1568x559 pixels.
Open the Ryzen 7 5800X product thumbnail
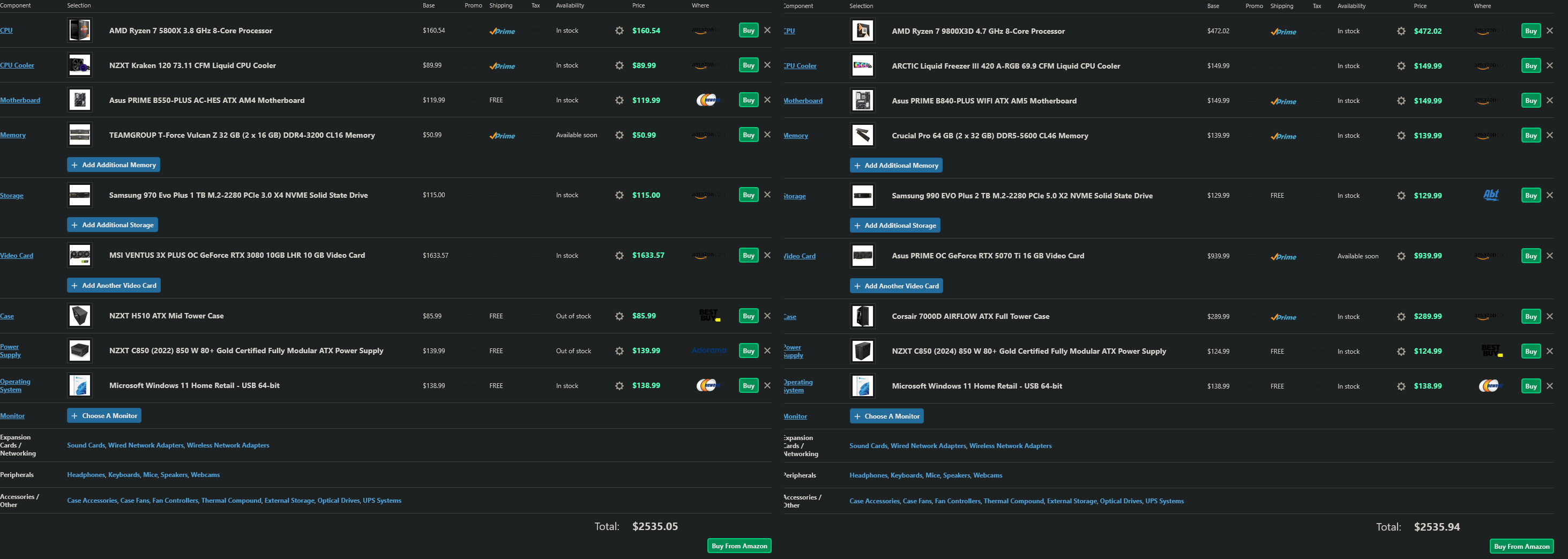click(x=80, y=31)
